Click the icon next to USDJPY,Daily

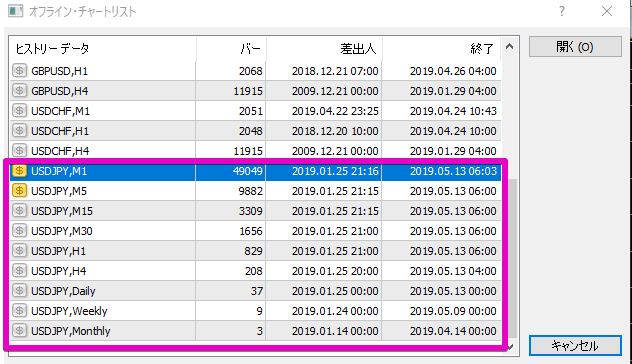pyautogui.click(x=19, y=291)
